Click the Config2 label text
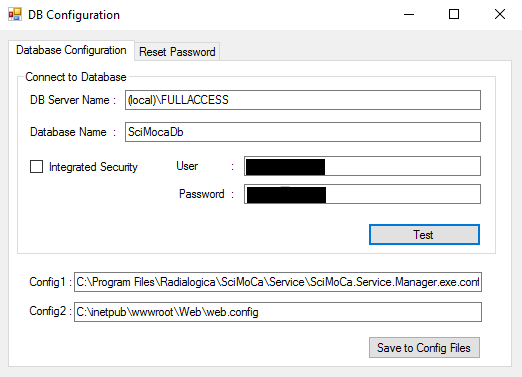Image resolution: width=522 pixels, height=377 pixels. click(48, 311)
